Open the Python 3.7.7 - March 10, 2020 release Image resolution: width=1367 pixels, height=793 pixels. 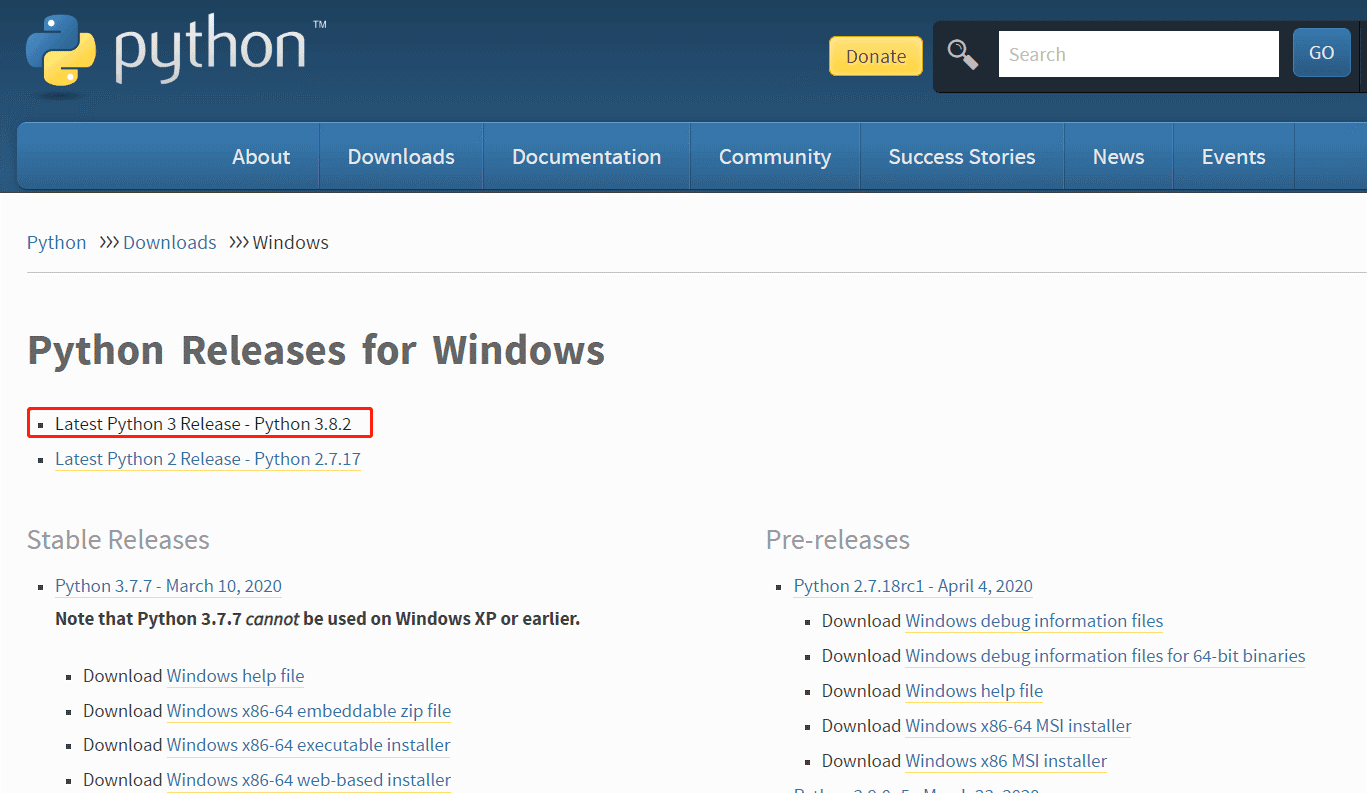[x=168, y=586]
